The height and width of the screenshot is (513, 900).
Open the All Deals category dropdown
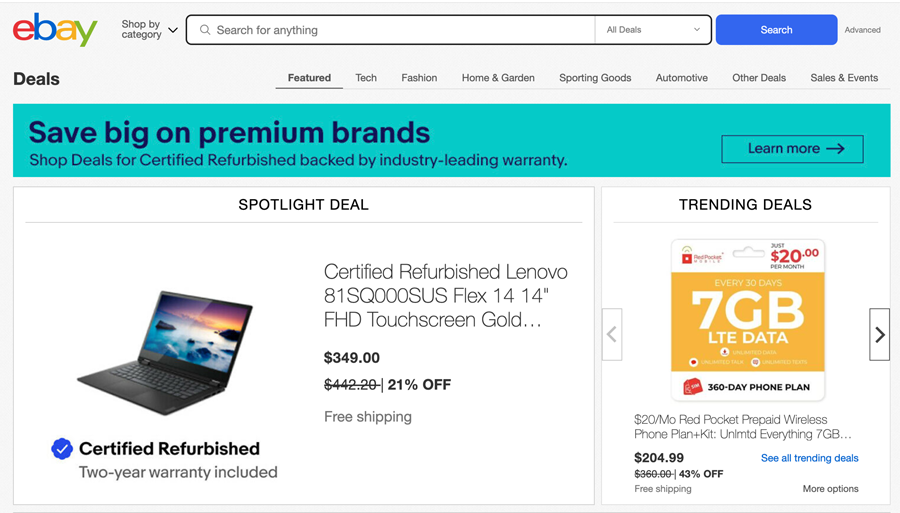tap(653, 30)
